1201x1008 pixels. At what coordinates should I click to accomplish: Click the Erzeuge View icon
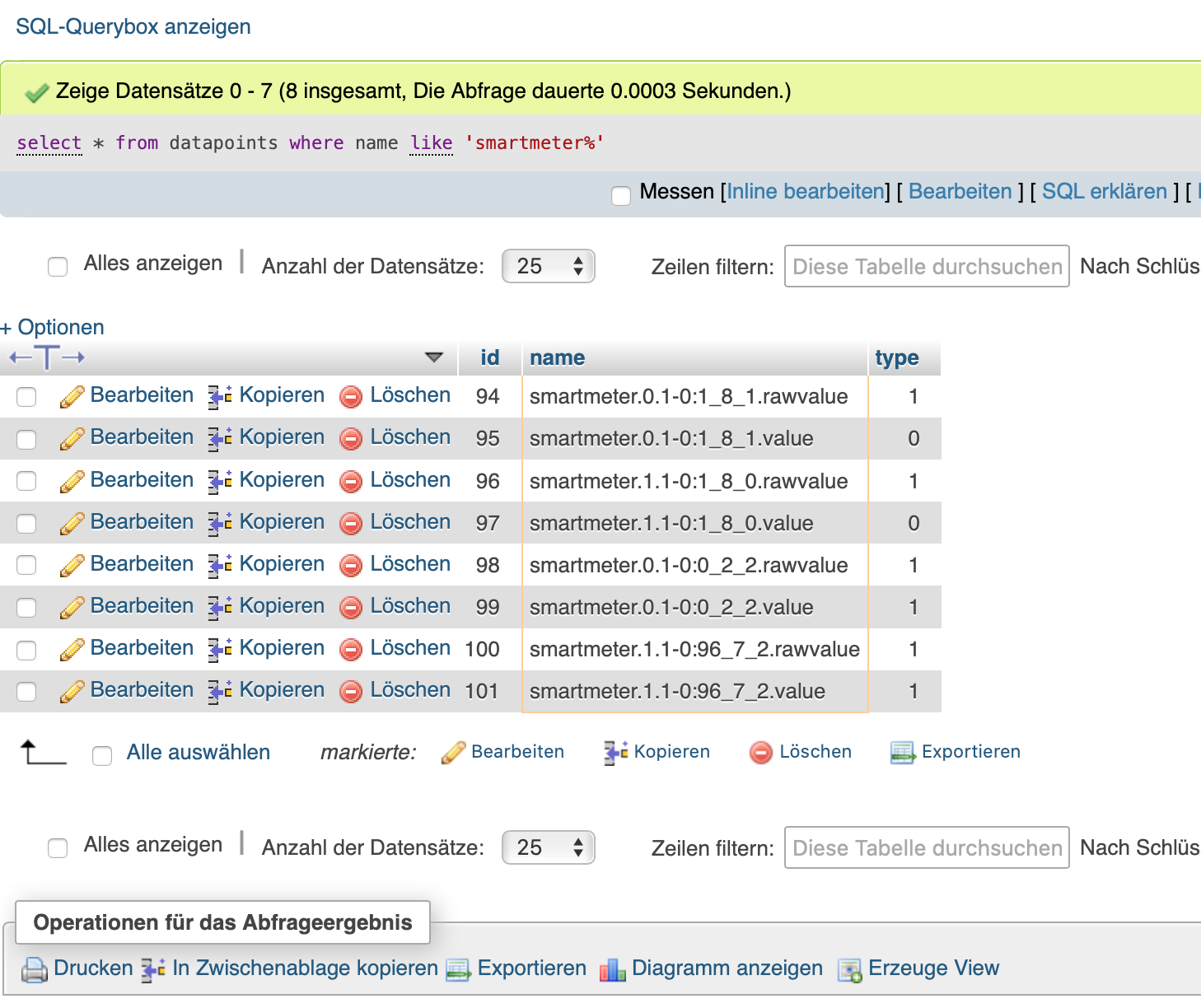pos(849,970)
